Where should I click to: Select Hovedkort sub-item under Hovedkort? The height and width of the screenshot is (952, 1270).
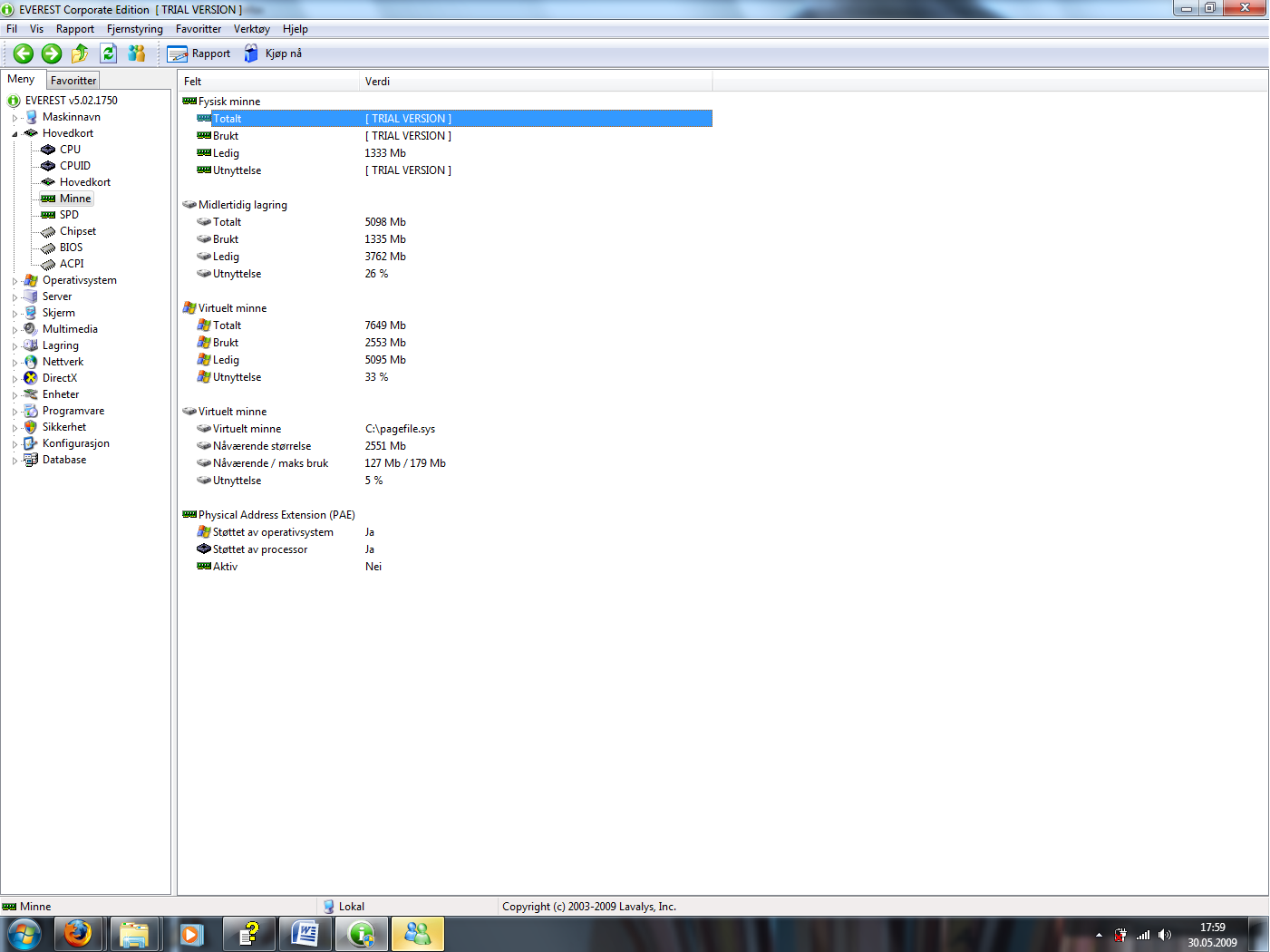pyautogui.click(x=85, y=182)
